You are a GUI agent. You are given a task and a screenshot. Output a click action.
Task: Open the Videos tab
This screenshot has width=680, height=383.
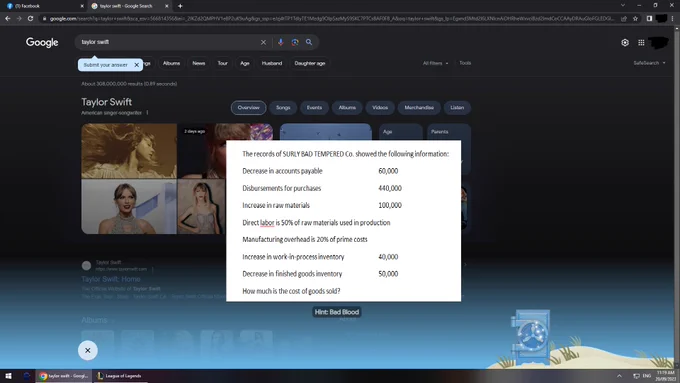(x=380, y=108)
